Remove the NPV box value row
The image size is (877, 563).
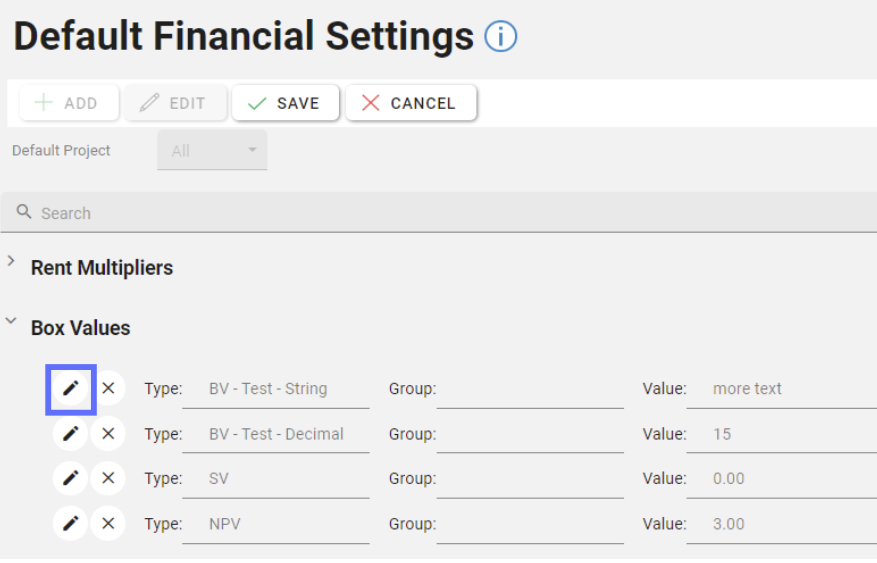point(108,524)
